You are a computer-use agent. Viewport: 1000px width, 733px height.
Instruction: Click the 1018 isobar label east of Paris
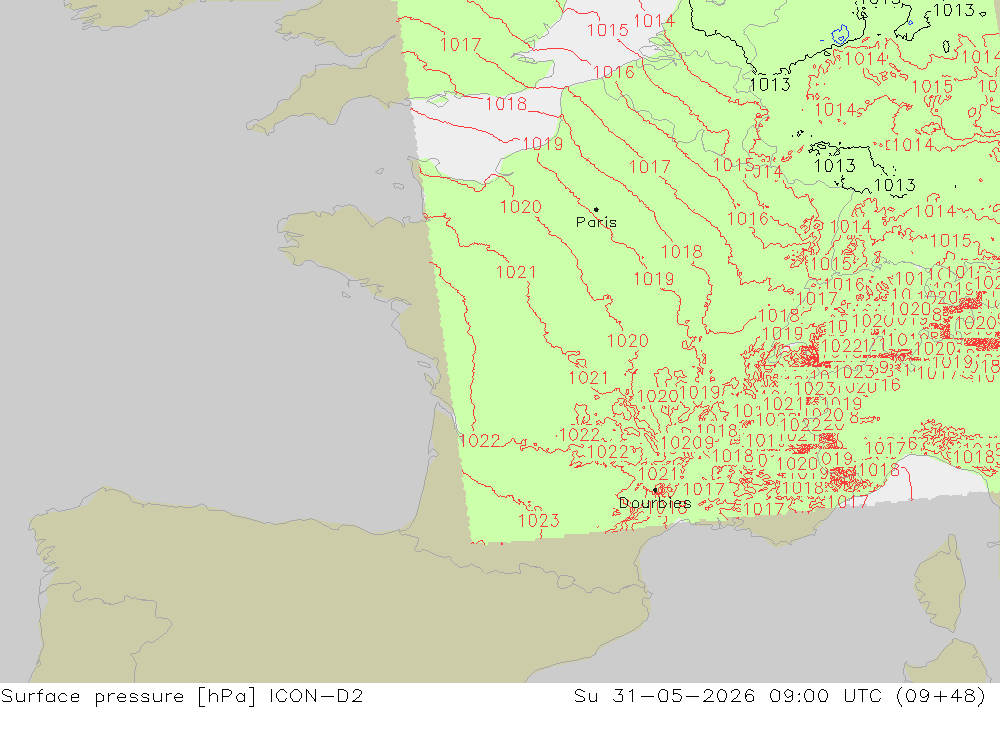point(681,252)
